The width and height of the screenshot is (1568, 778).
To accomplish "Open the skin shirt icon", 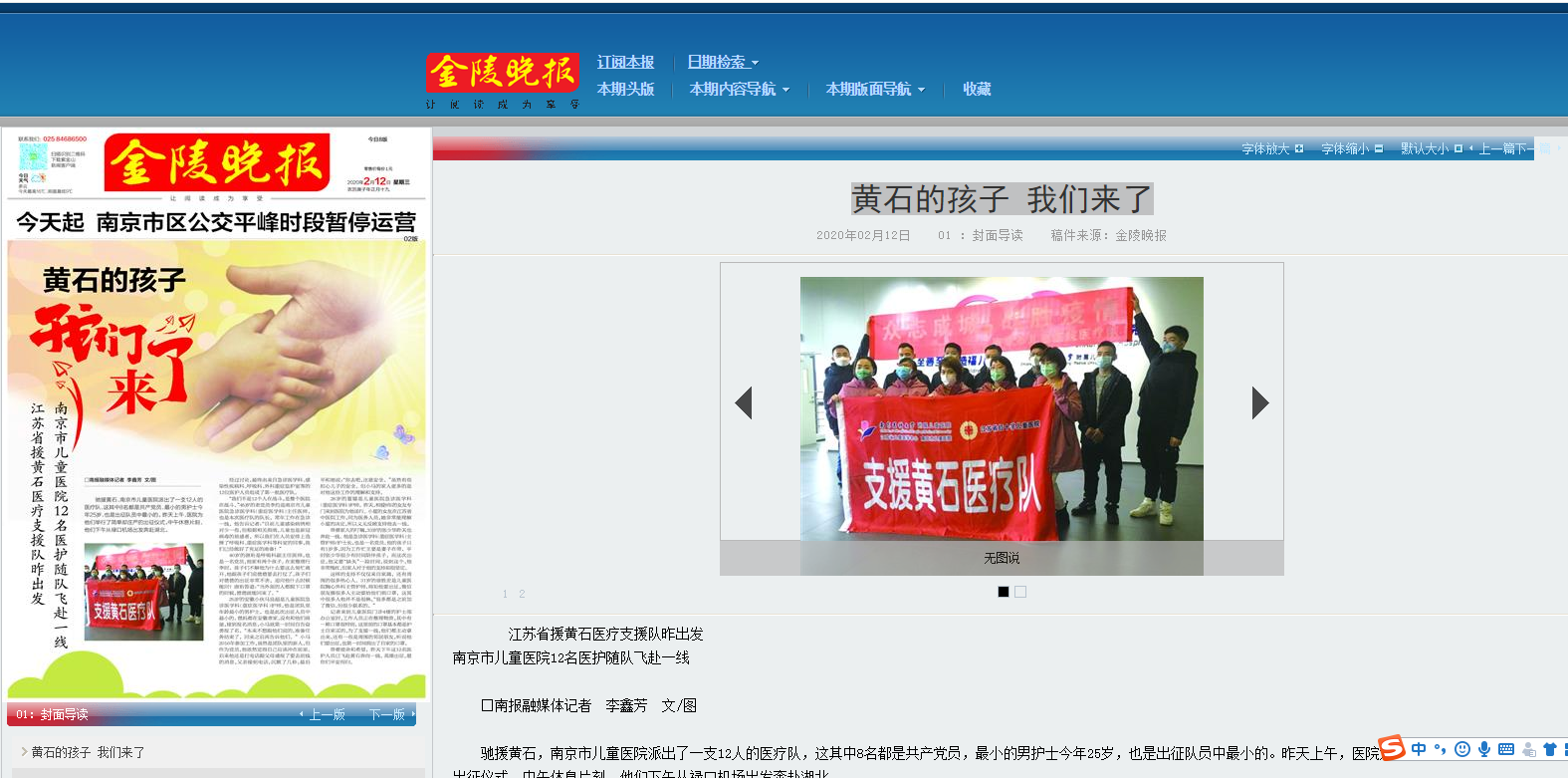I will [x=1550, y=749].
